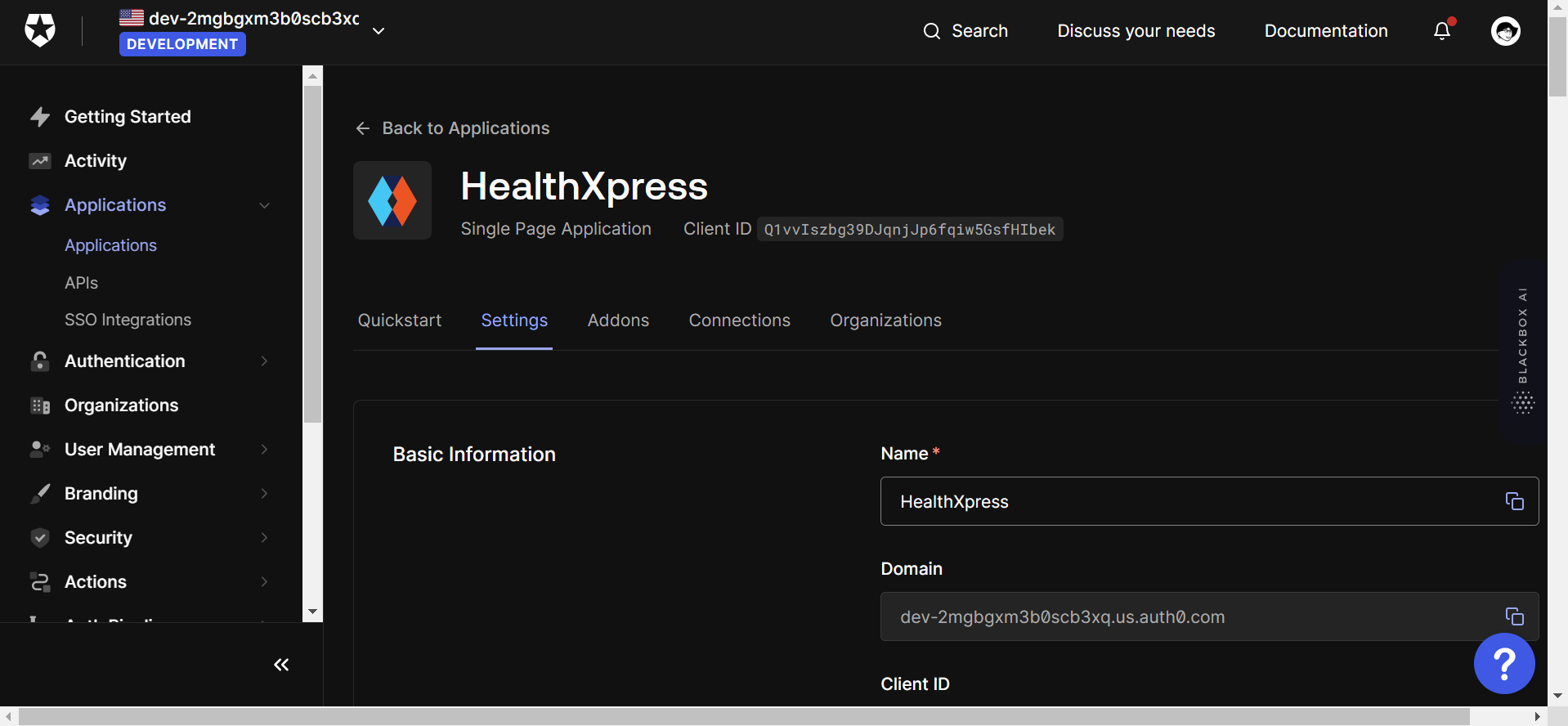Open the tenant switcher dropdown
This screenshot has height=726, width=1568.
[x=379, y=31]
